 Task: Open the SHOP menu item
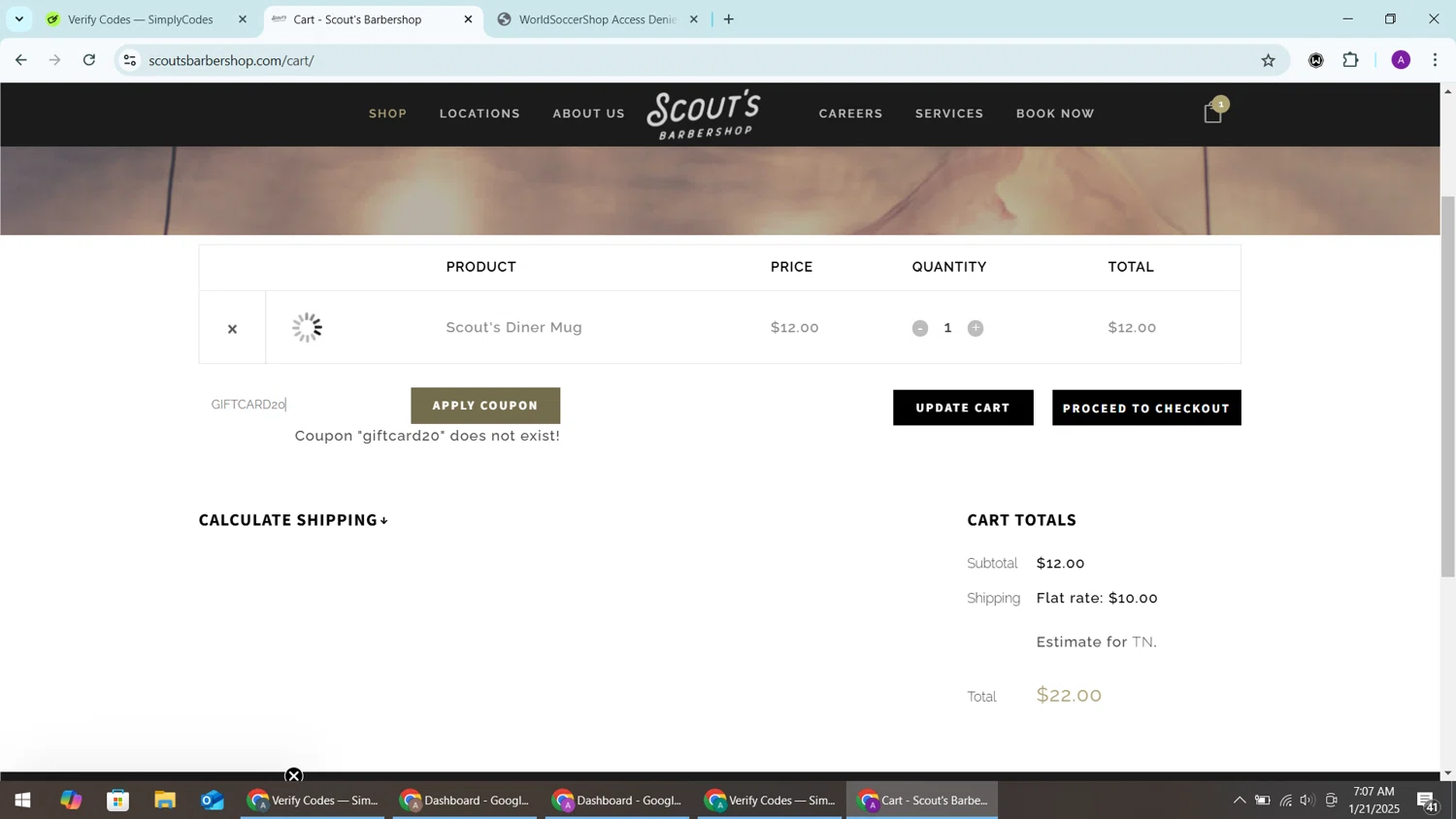click(x=388, y=114)
